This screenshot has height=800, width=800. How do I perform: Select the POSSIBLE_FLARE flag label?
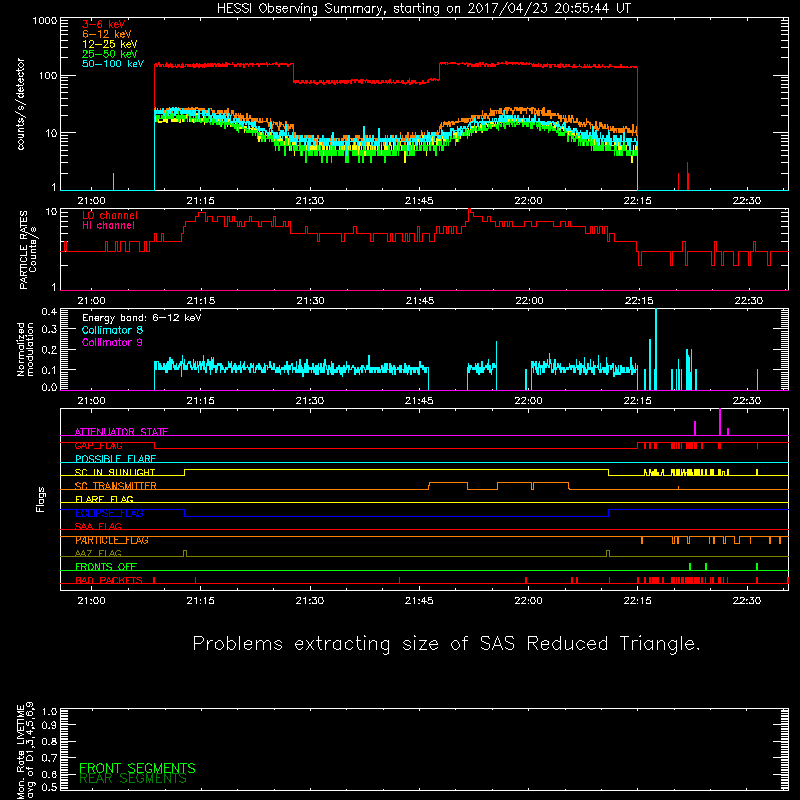point(115,459)
